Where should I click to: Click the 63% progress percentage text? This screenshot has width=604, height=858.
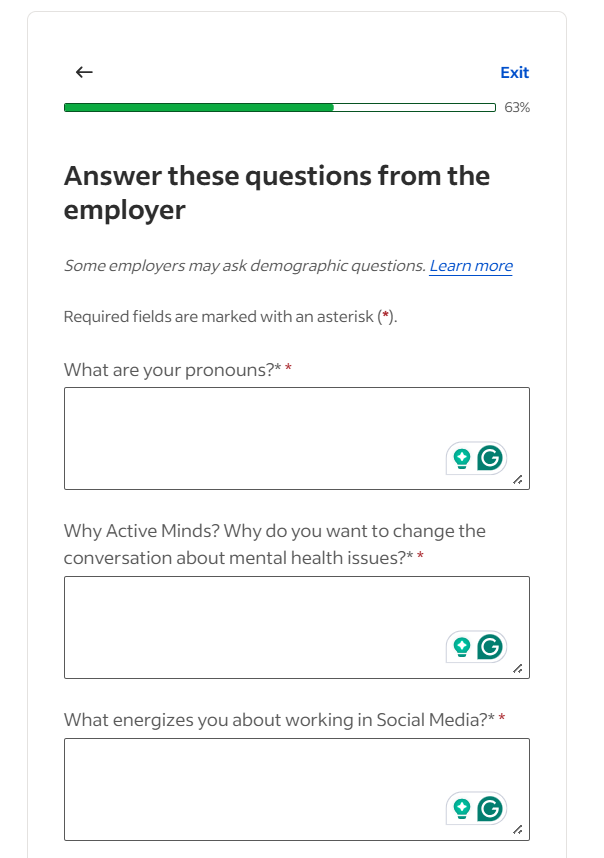[x=517, y=107]
